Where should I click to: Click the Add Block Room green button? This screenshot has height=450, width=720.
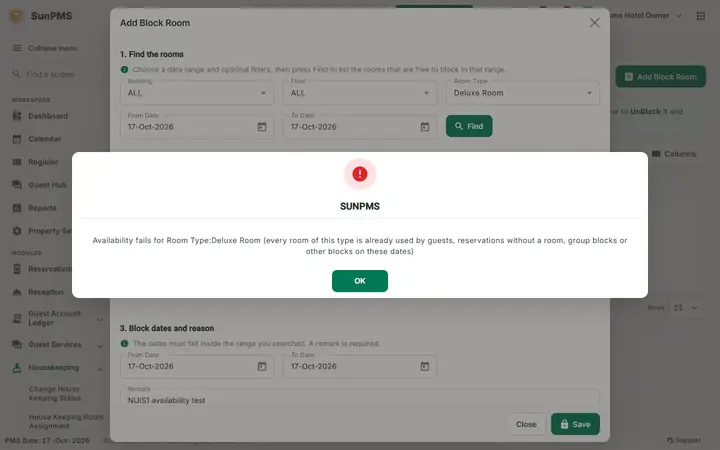(660, 77)
